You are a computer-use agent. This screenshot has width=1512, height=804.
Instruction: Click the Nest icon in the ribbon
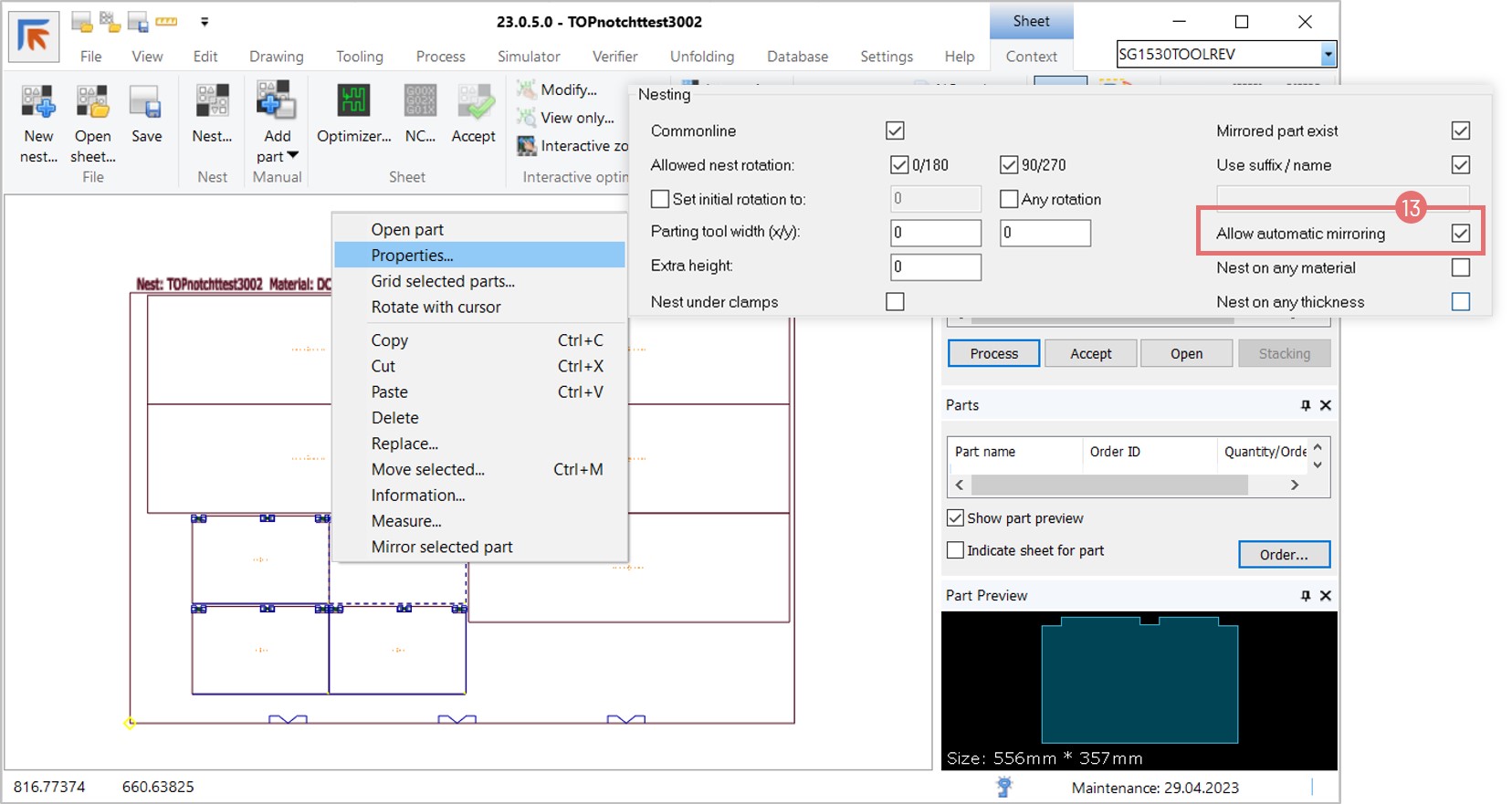pyautogui.click(x=212, y=102)
